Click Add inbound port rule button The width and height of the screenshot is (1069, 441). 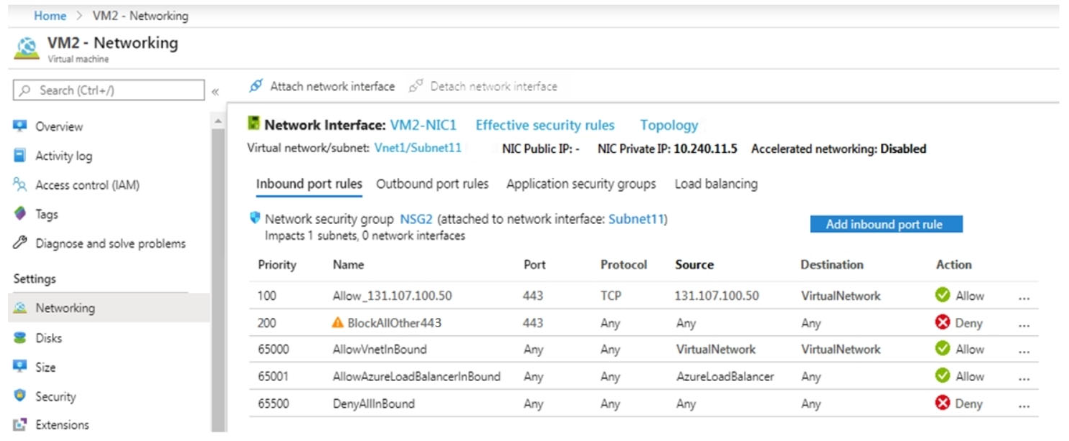886,224
